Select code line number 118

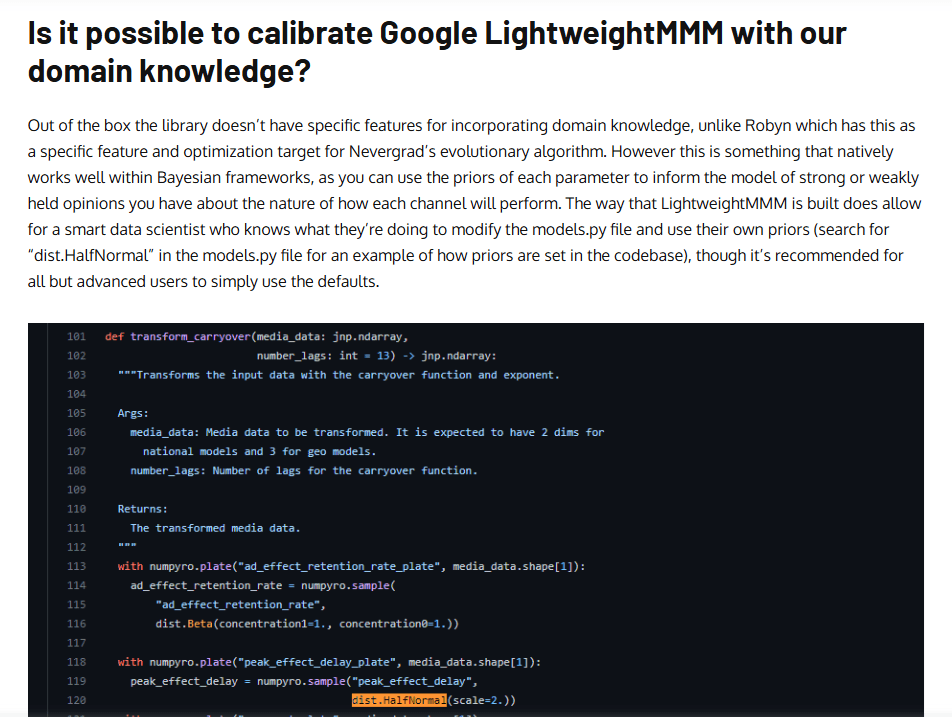76,662
